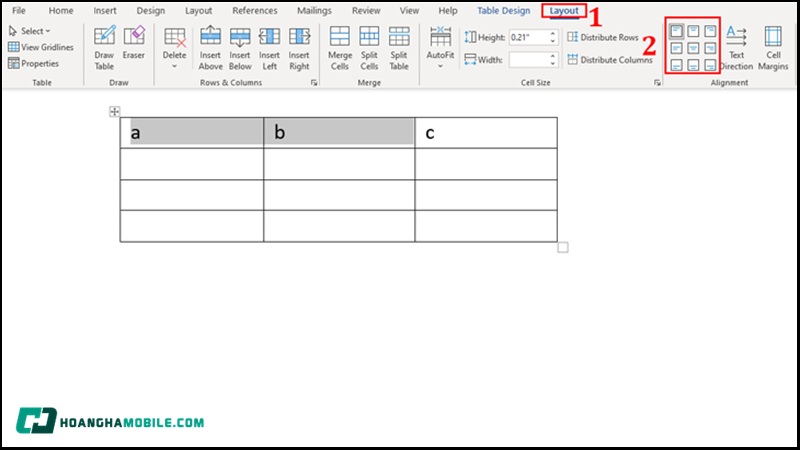This screenshot has height=450, width=800.
Task: Insert a row above
Action: click(x=211, y=48)
